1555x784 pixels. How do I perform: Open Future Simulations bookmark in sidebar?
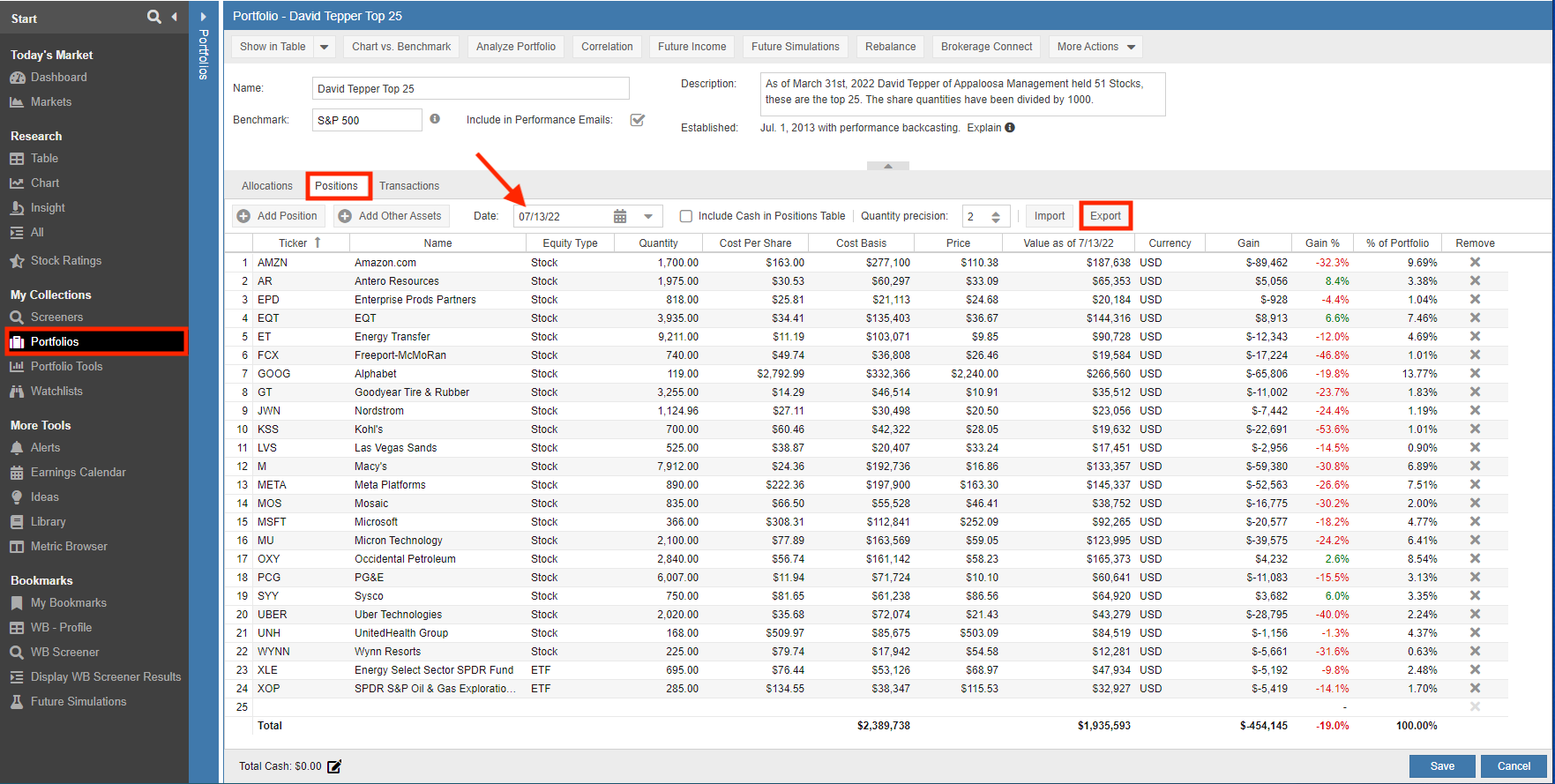pos(78,702)
